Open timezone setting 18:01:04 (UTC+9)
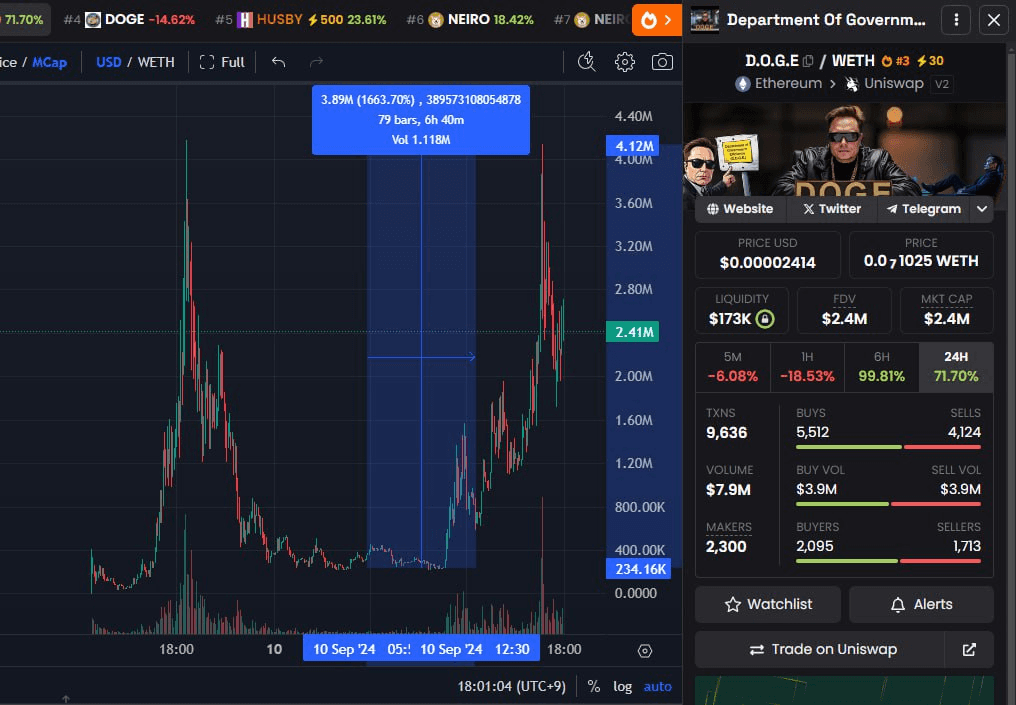The height and width of the screenshot is (705, 1016). coord(511,686)
